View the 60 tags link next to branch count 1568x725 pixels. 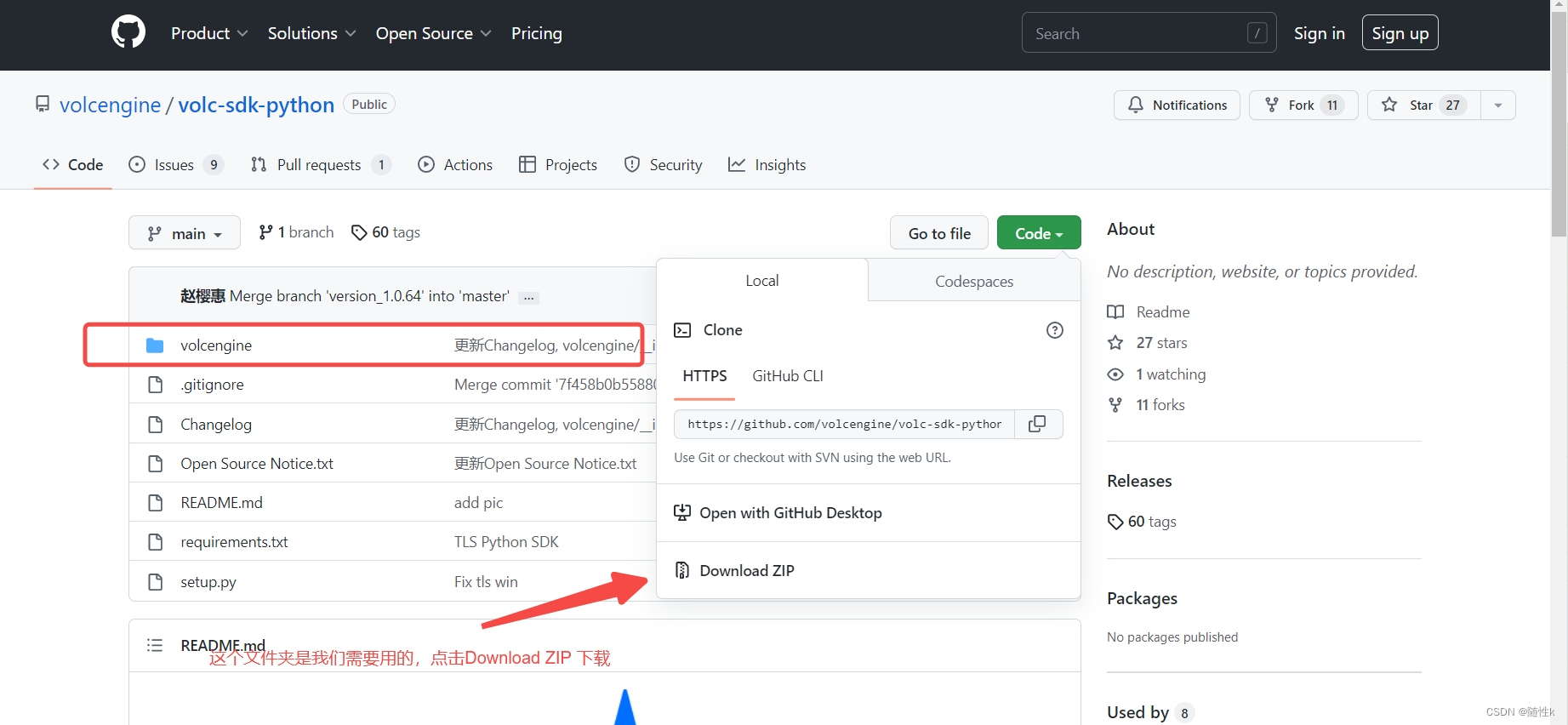click(385, 232)
